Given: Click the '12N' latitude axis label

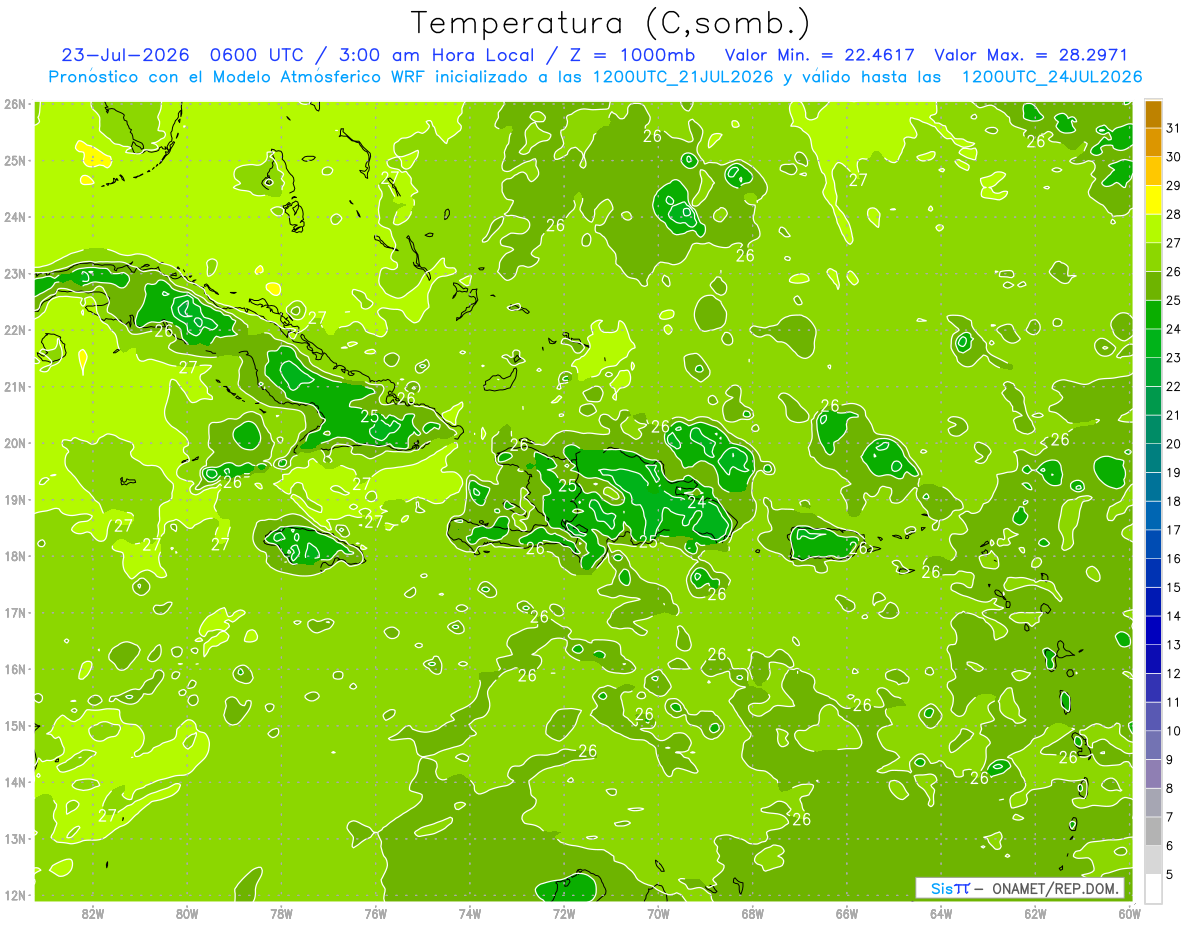Looking at the screenshot, I should pos(14,895).
